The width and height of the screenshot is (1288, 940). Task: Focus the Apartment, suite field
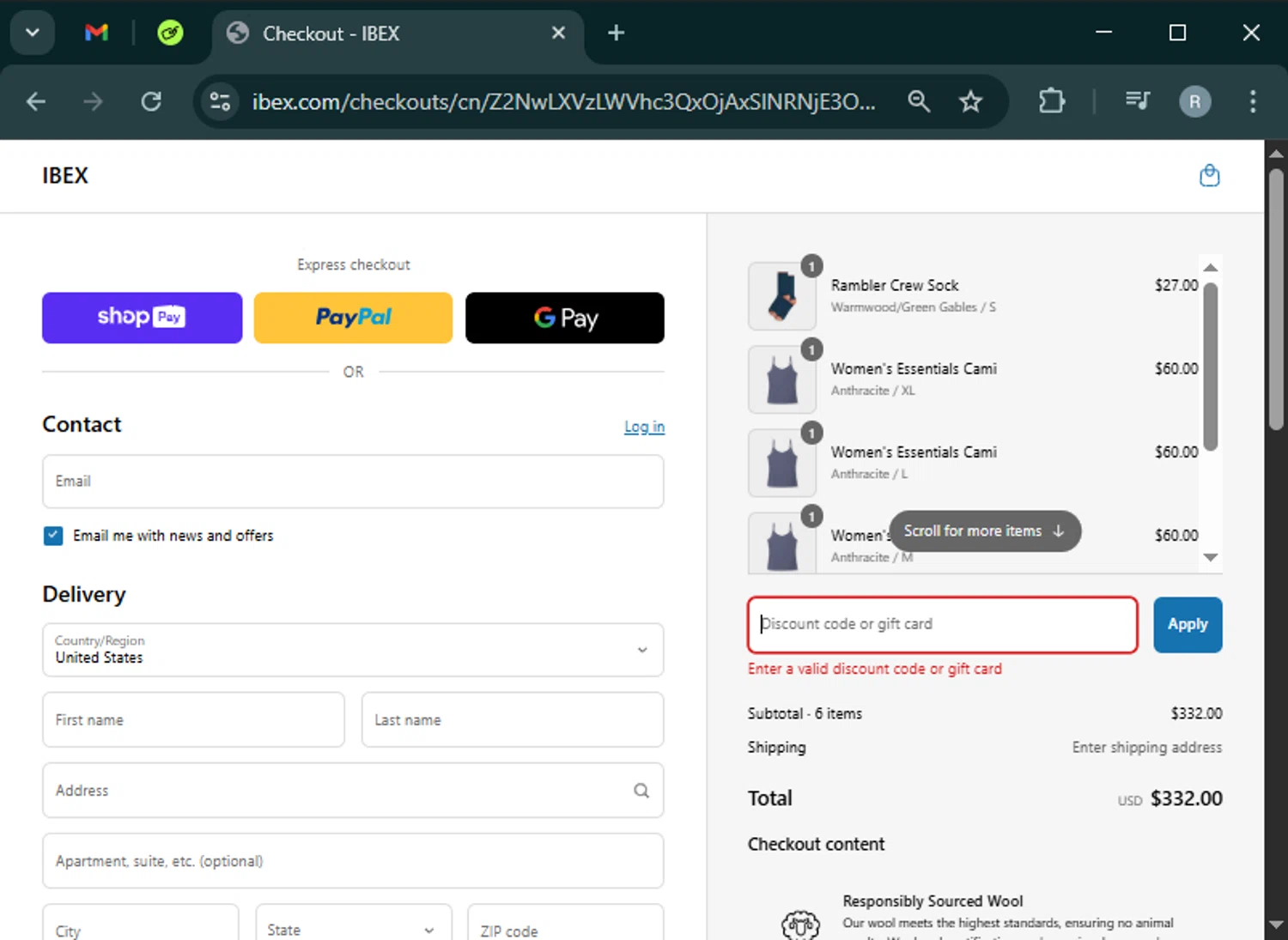click(x=353, y=861)
